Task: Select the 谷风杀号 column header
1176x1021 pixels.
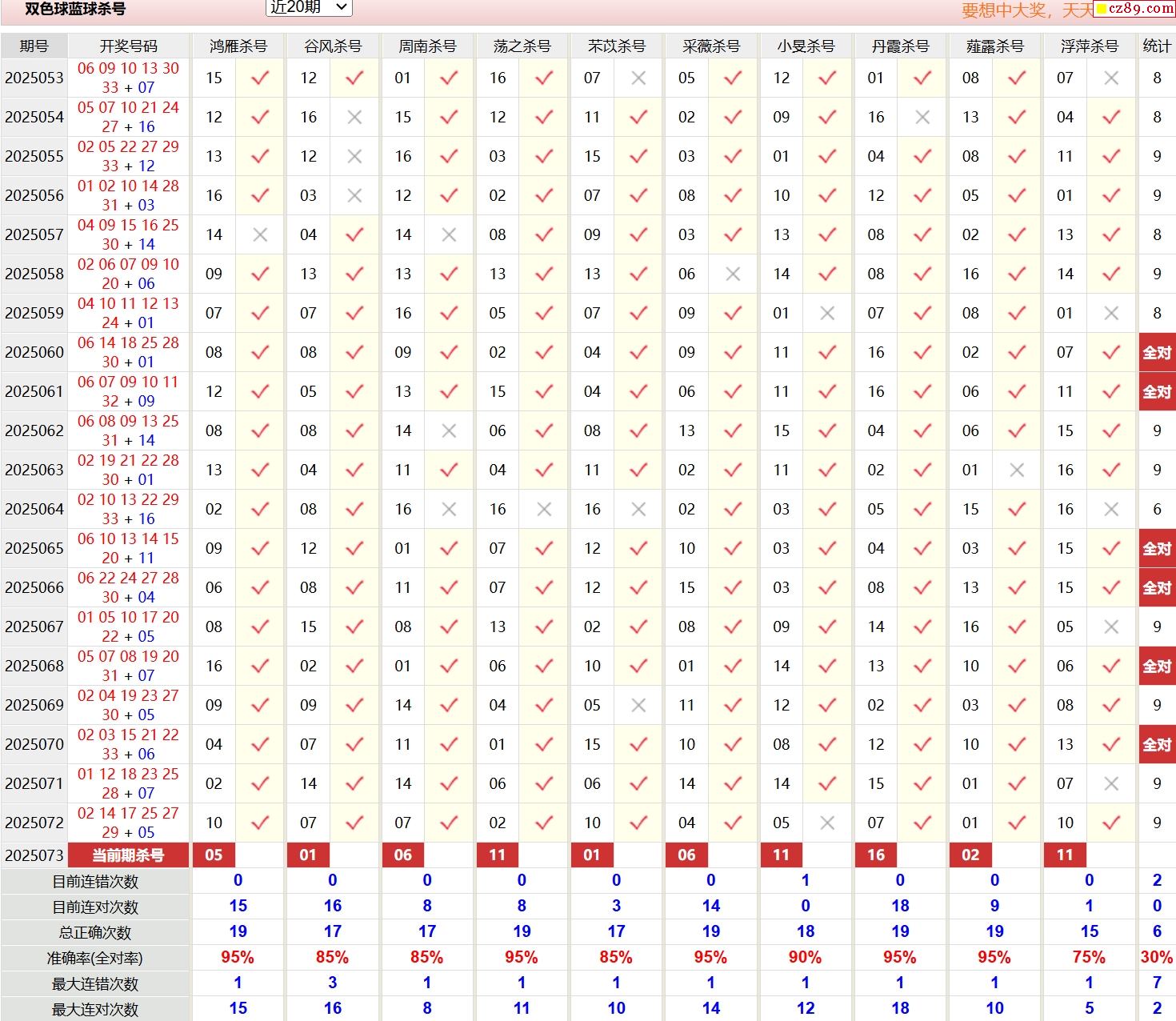Action: [333, 46]
